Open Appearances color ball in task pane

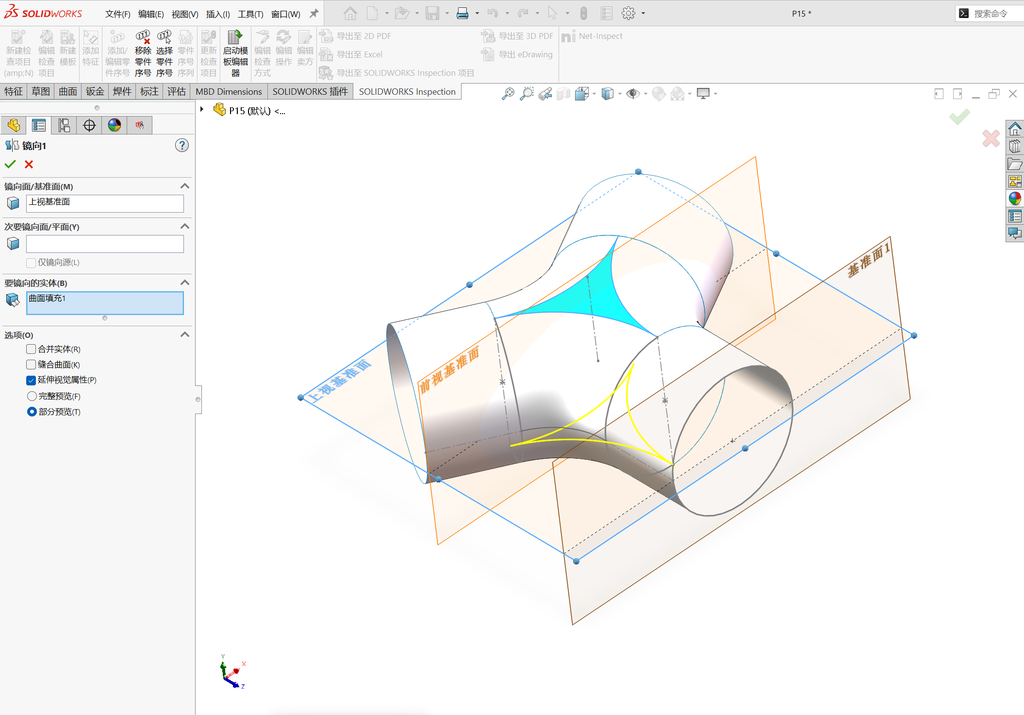1014,199
